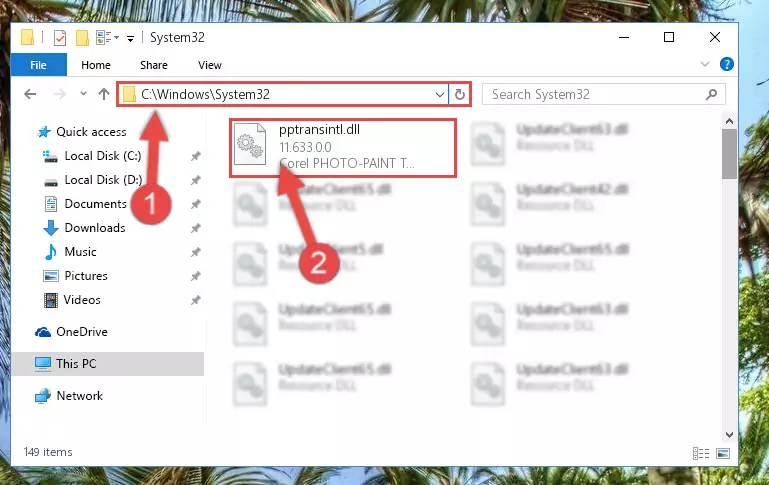
Task: Click the Downloads arrow icon in the sidebar
Action: (x=51, y=228)
